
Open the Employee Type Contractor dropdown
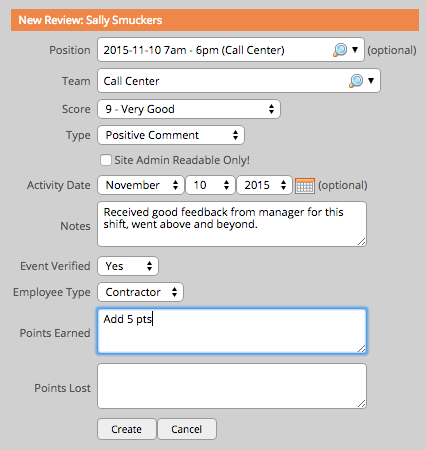[140, 292]
